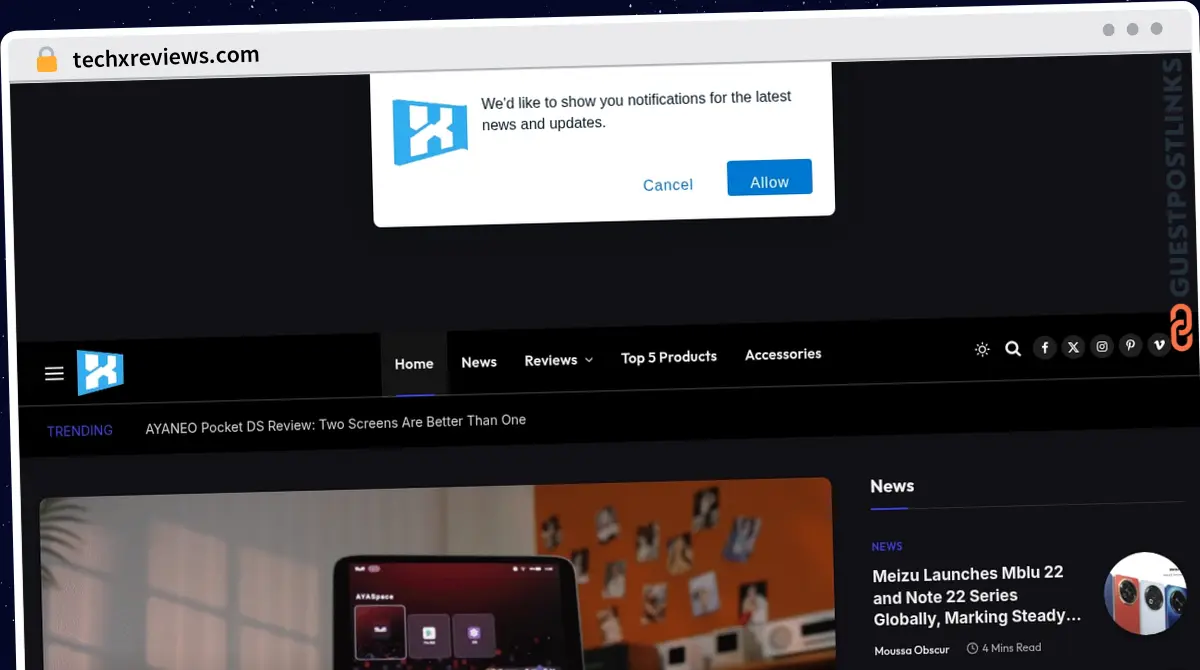Image resolution: width=1200 pixels, height=670 pixels.
Task: Expand the Reviews dropdown menu
Action: (x=558, y=360)
